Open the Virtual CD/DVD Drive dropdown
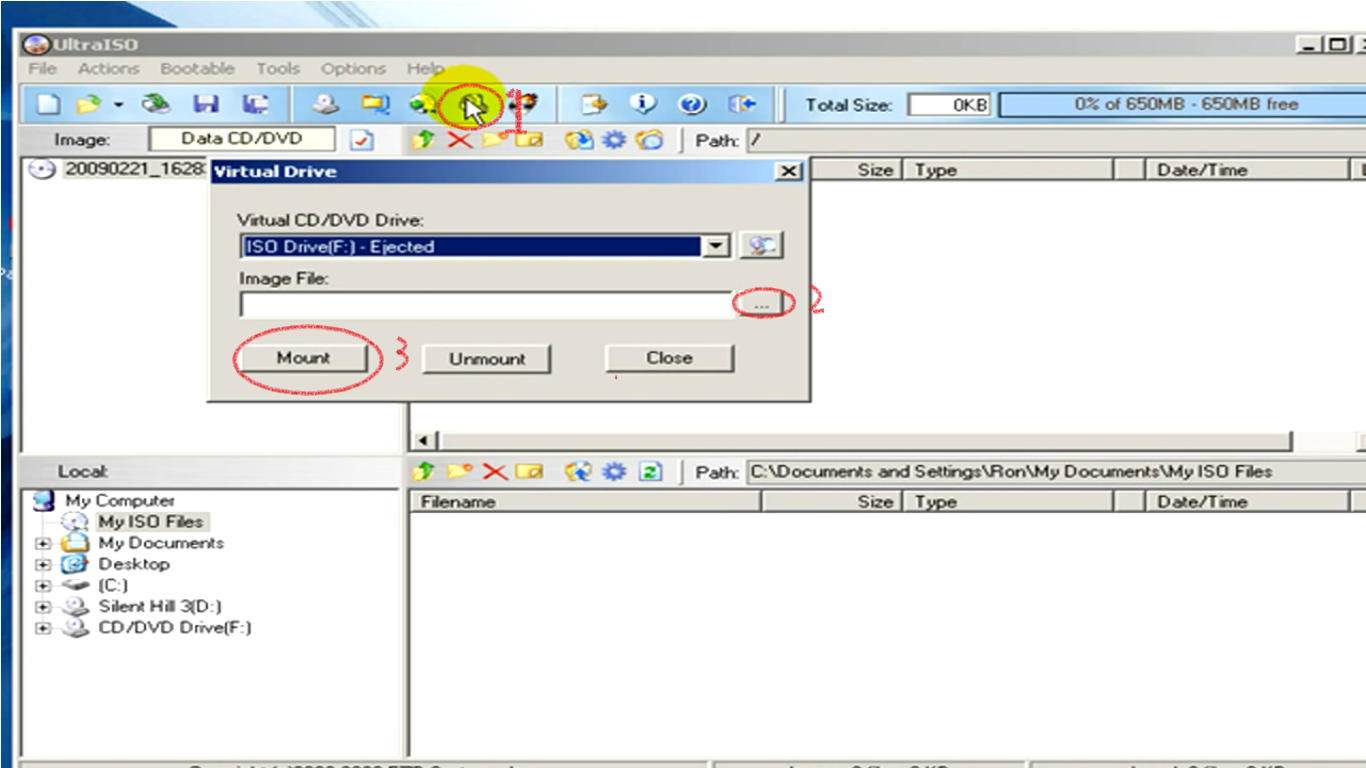 click(x=716, y=244)
